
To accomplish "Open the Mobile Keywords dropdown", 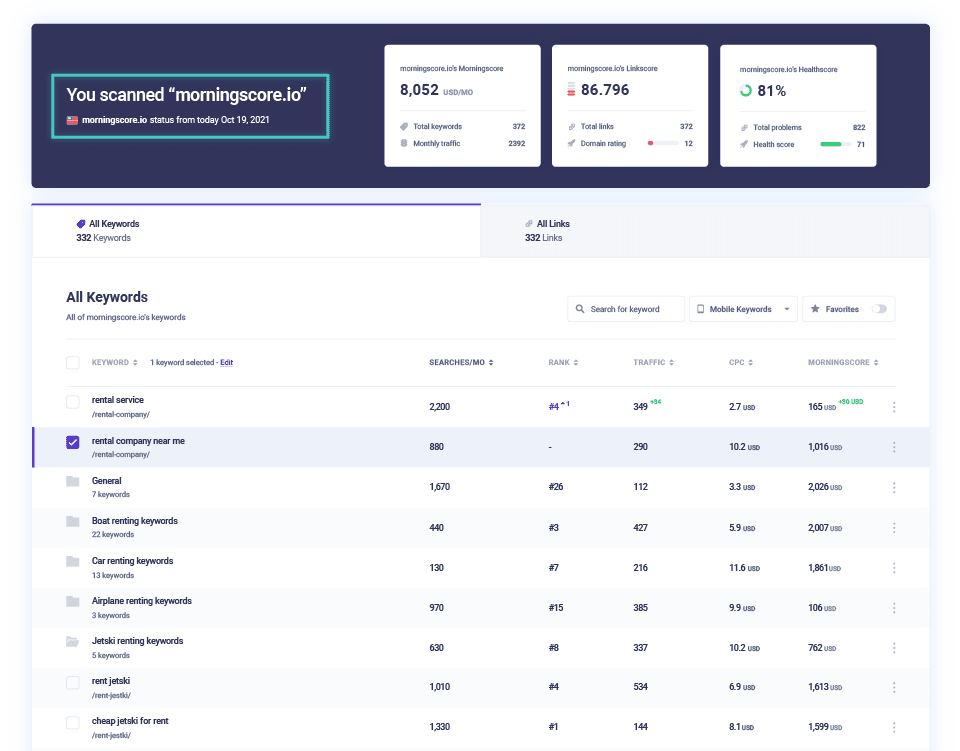I will [x=743, y=309].
